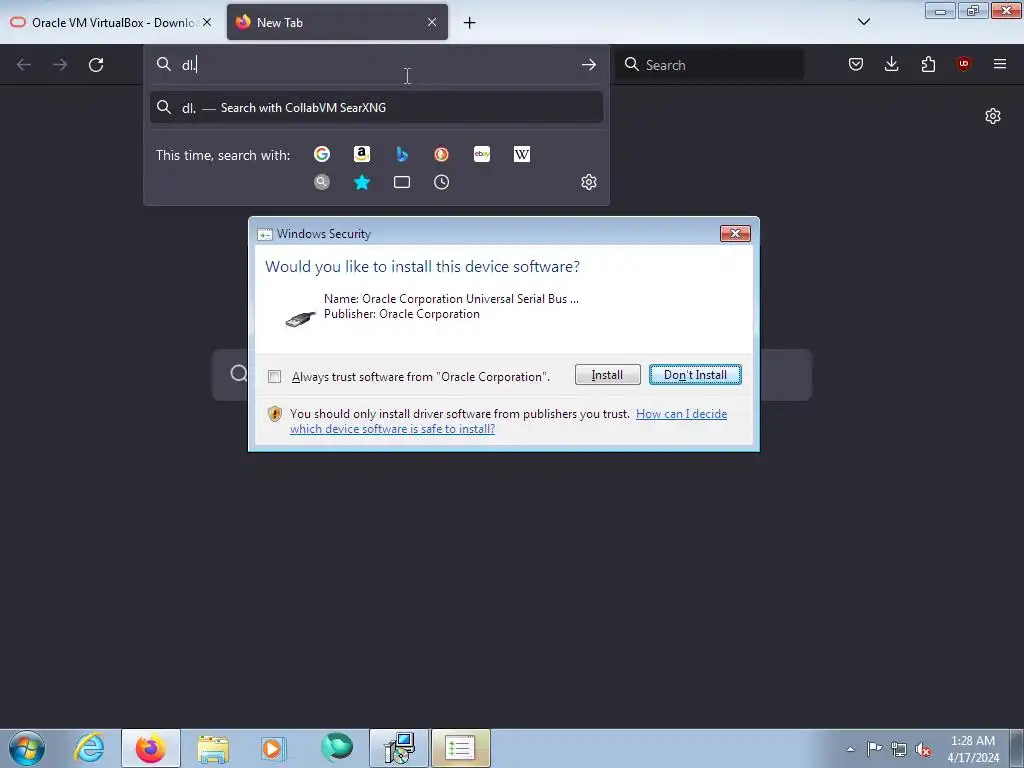
Task: Search open tabs using tab icon
Action: click(402, 182)
